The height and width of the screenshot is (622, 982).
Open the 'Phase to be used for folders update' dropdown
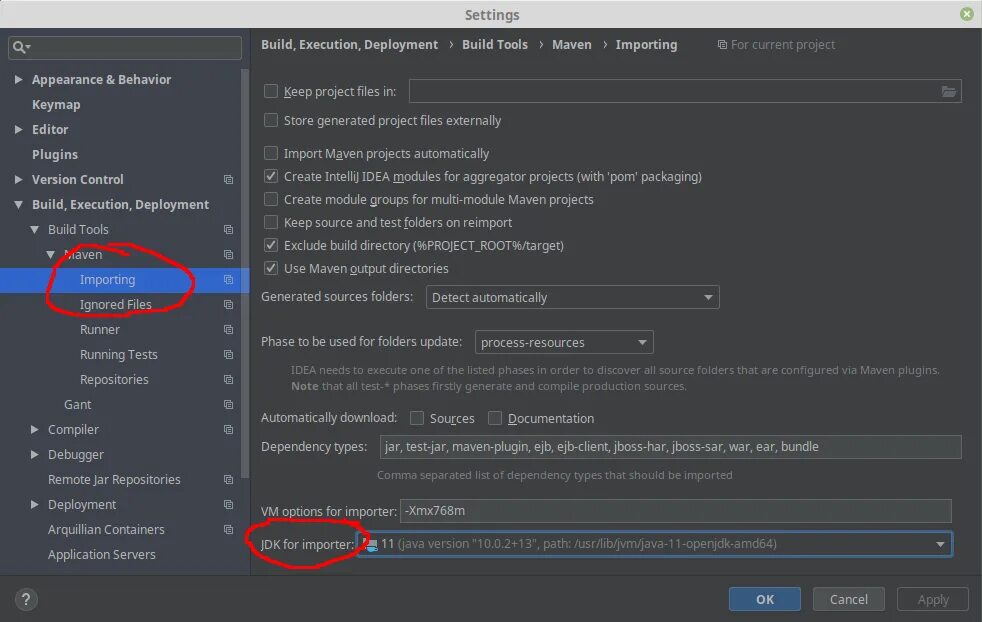tap(564, 343)
